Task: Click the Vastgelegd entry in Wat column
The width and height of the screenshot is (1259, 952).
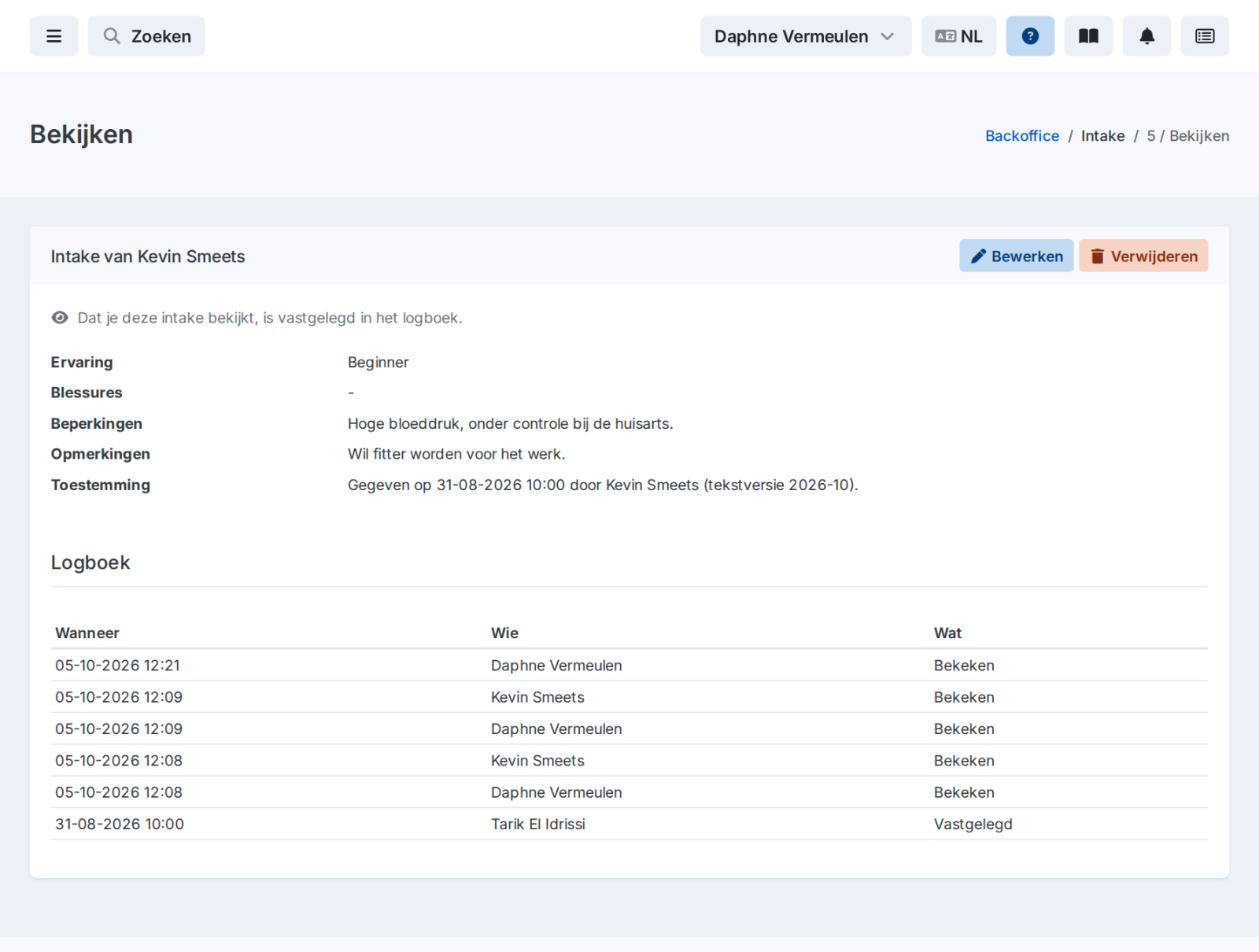Action: (973, 825)
